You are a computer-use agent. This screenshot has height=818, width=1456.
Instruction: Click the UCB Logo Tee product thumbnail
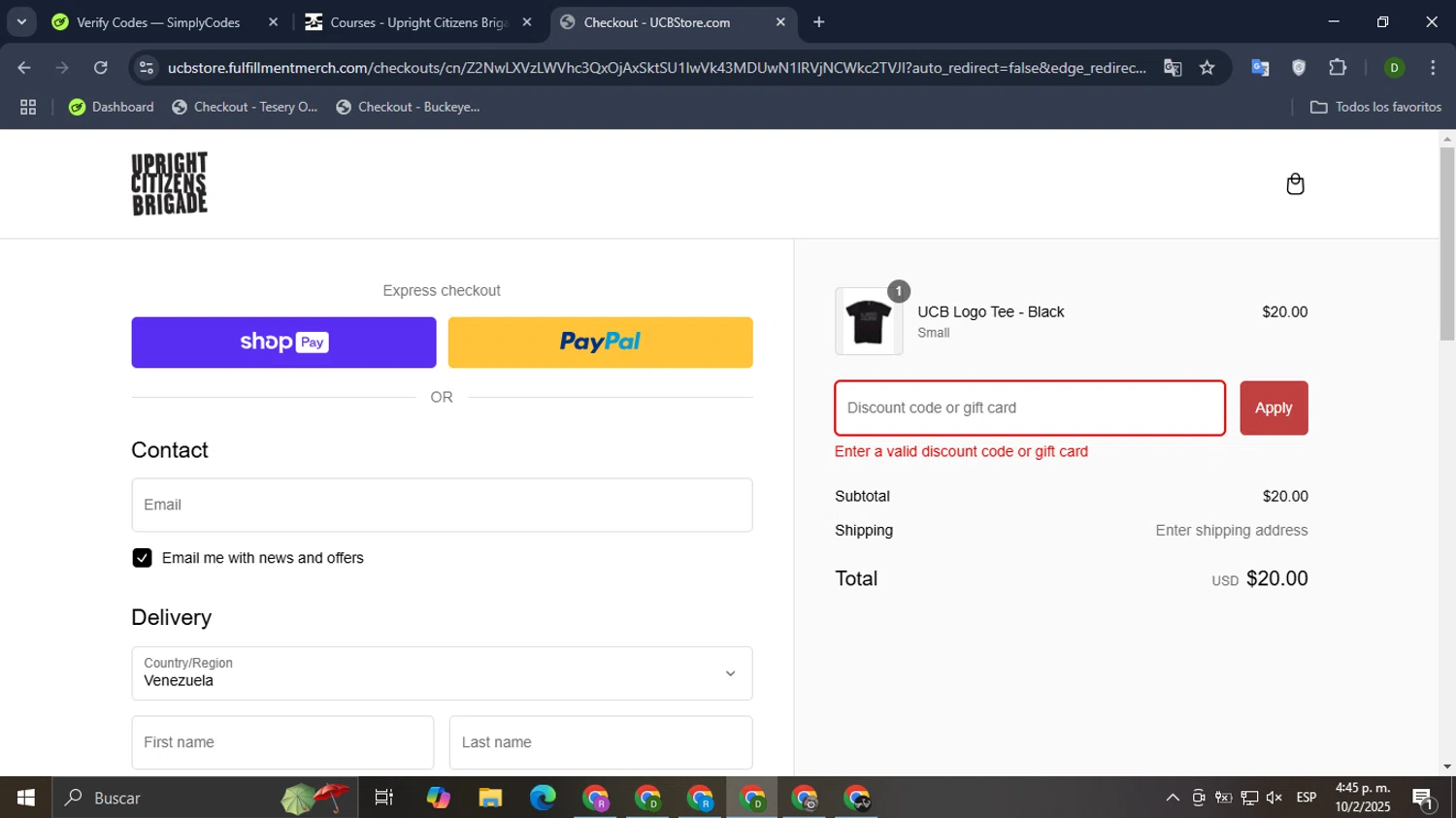[x=868, y=321]
